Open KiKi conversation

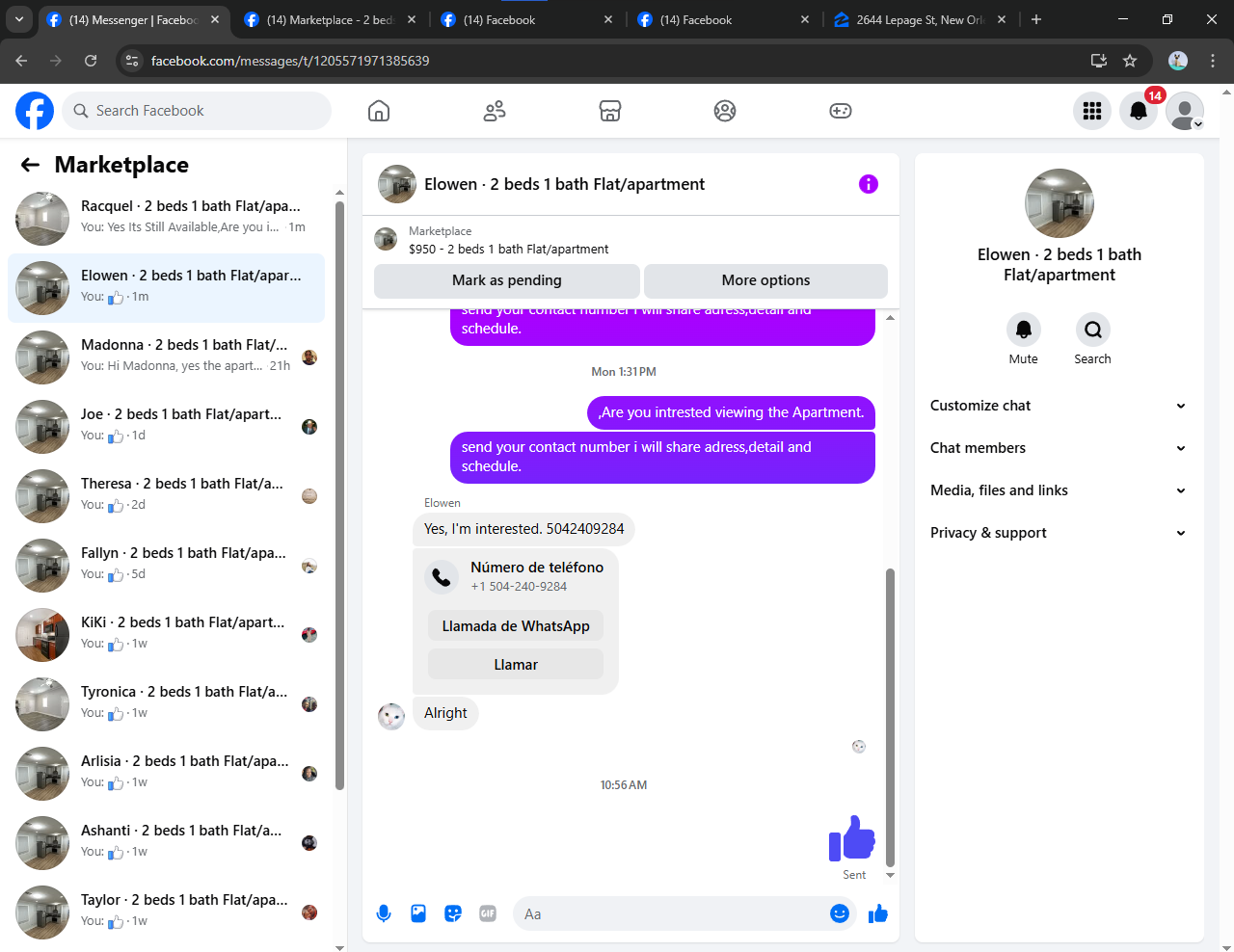(x=166, y=635)
